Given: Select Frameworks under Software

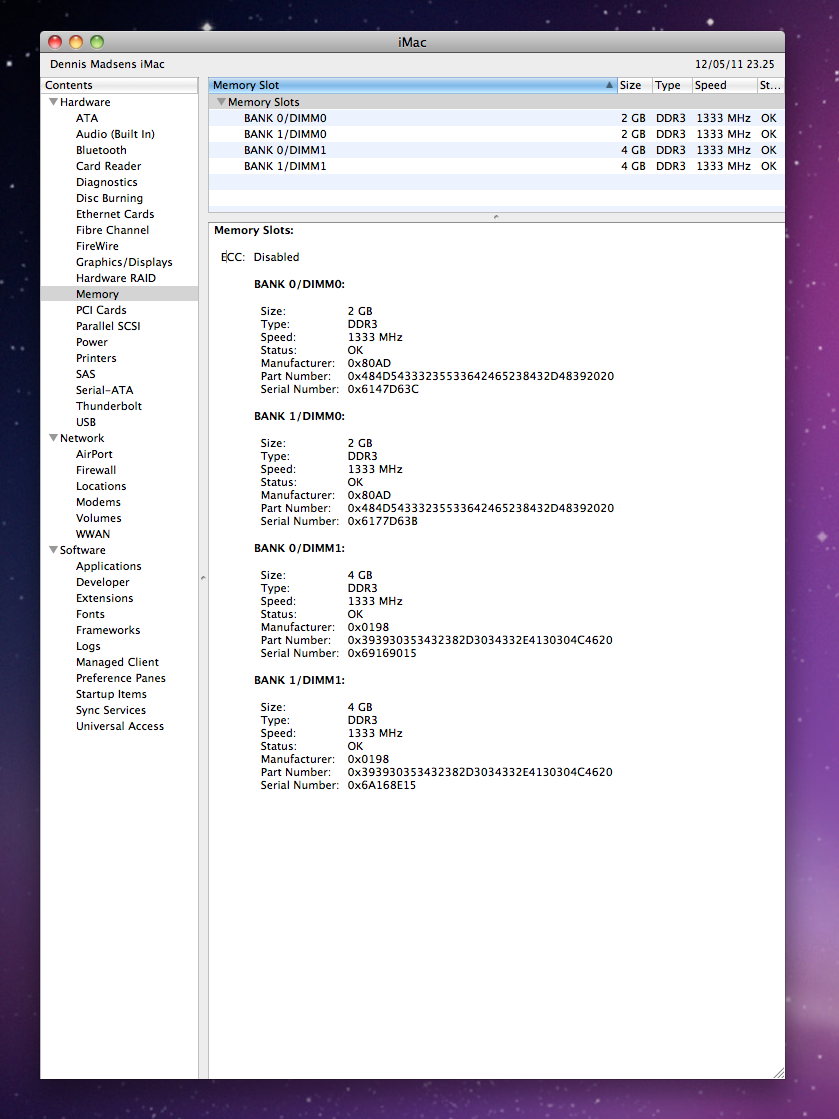Looking at the screenshot, I should [x=108, y=630].
